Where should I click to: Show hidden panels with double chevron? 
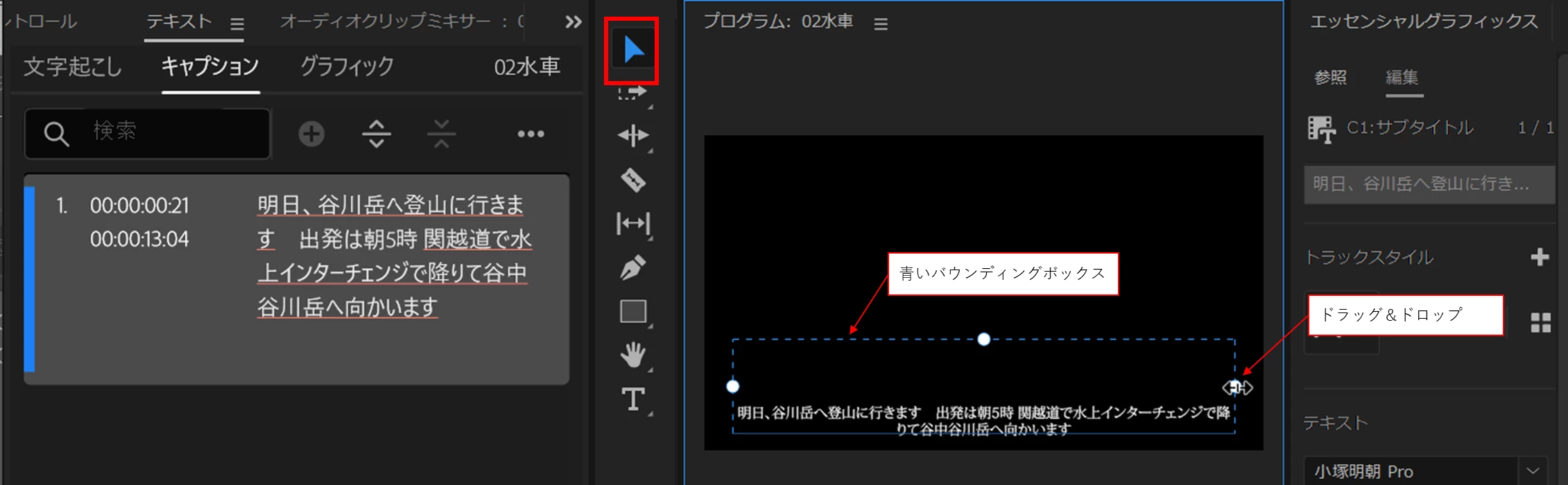coord(574,22)
